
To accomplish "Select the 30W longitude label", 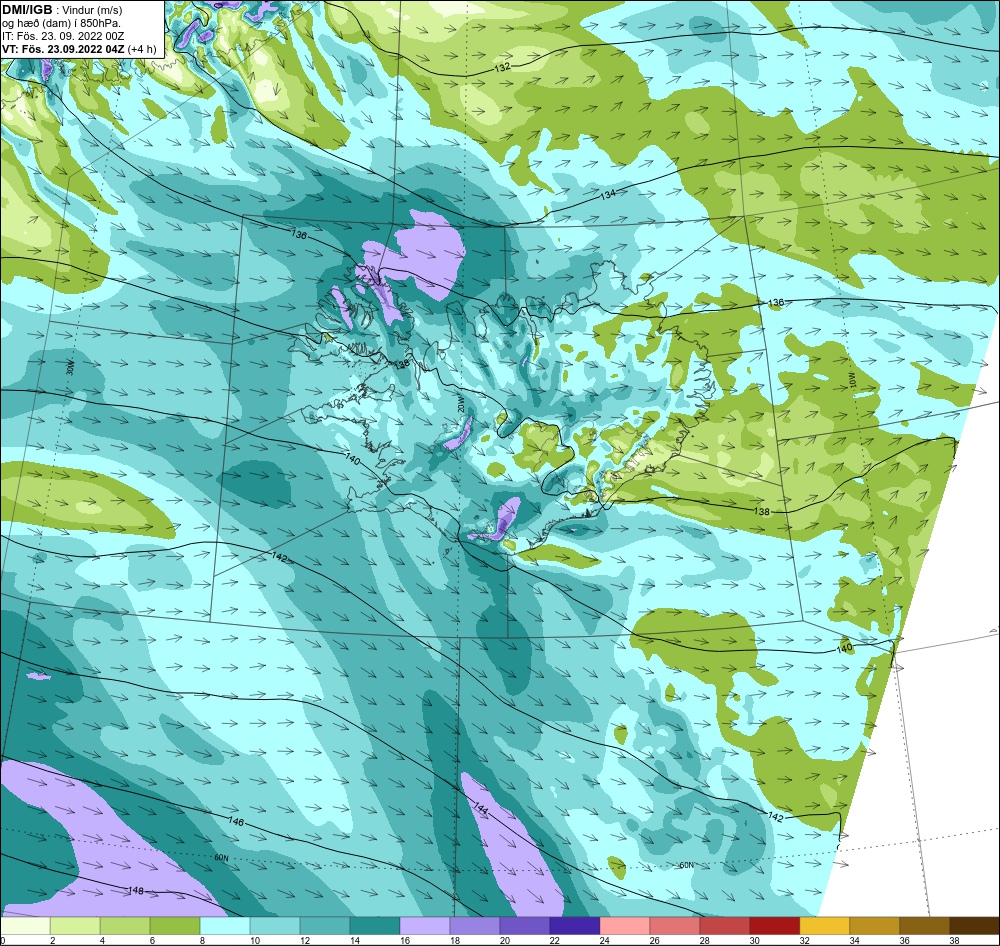I will coord(70,369).
